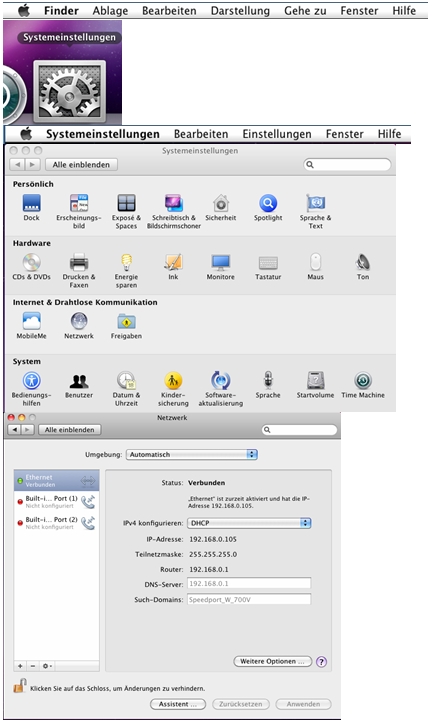Click the Teilnetzmaske value 255.255.255.0
This screenshot has width=436, height=726.
pyautogui.click(x=213, y=554)
